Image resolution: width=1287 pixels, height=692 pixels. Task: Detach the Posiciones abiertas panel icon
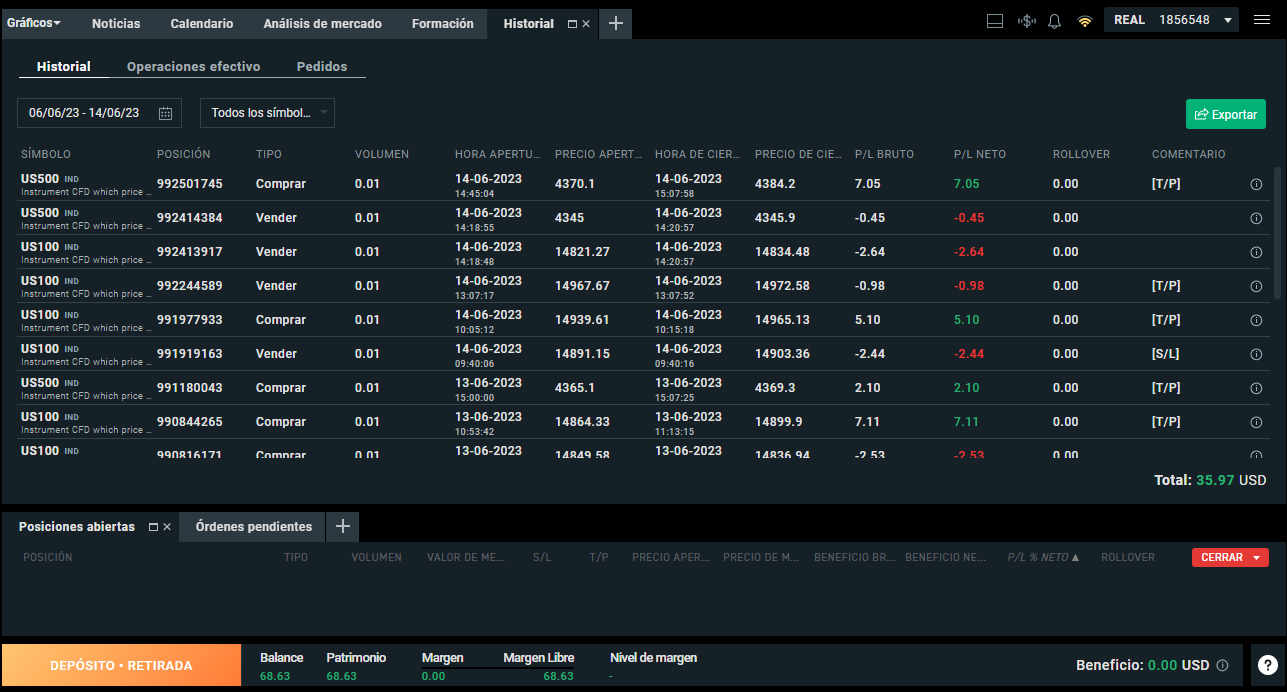153,527
